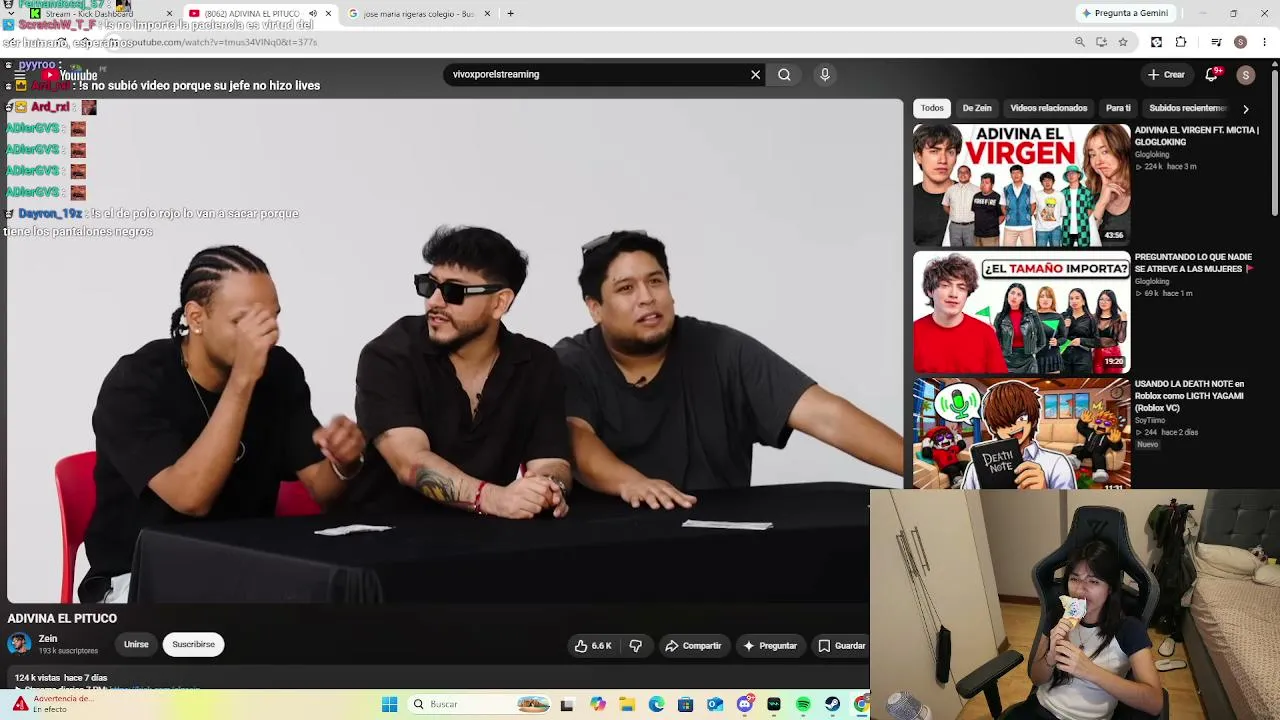The width and height of the screenshot is (1280, 720).
Task: Open the ADIVINA EL VIRGEN thumbnail
Action: click(x=1021, y=184)
